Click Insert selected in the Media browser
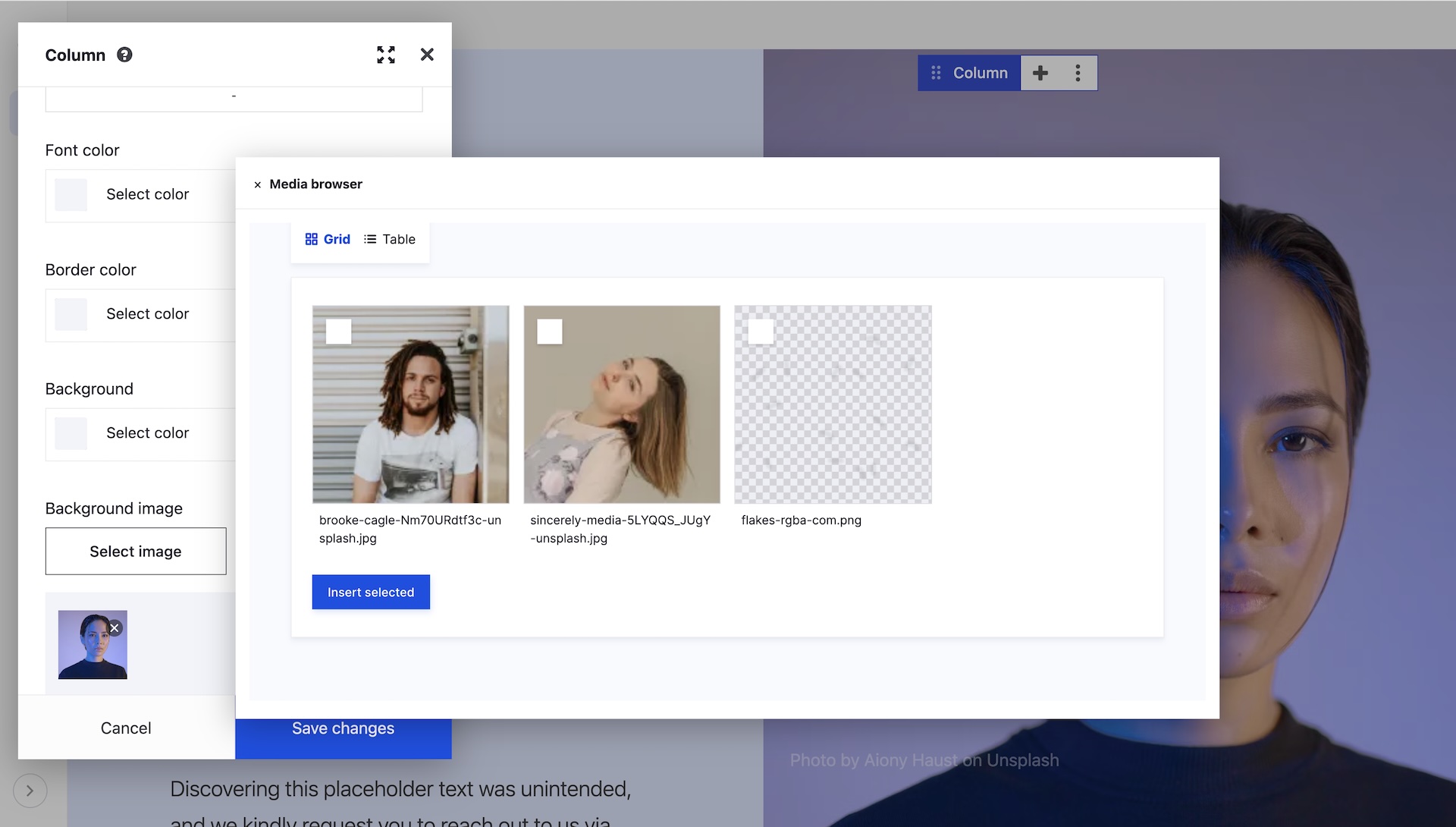Image resolution: width=1456 pixels, height=827 pixels. [x=371, y=592]
